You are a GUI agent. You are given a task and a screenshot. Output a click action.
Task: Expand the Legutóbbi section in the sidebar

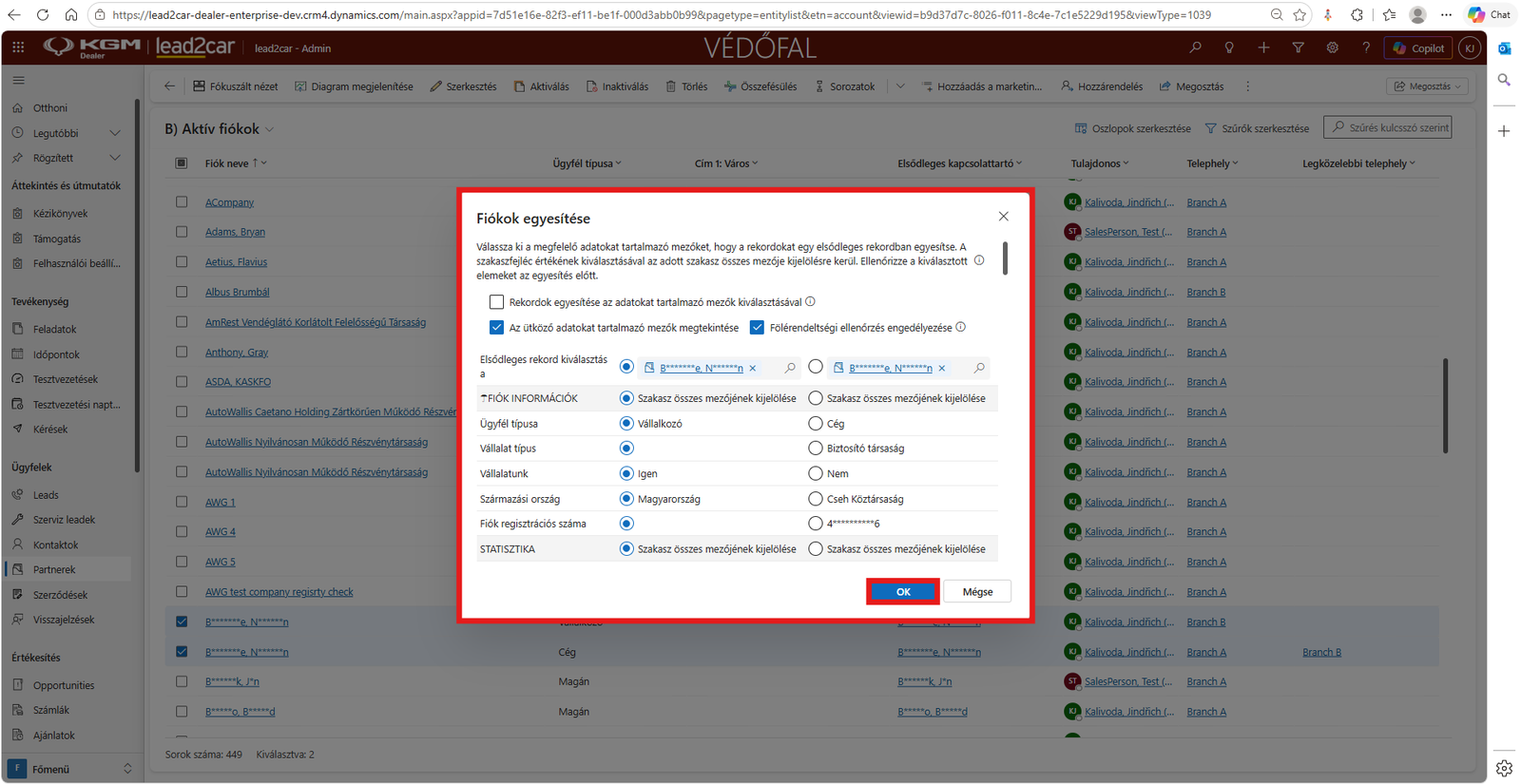tap(115, 133)
